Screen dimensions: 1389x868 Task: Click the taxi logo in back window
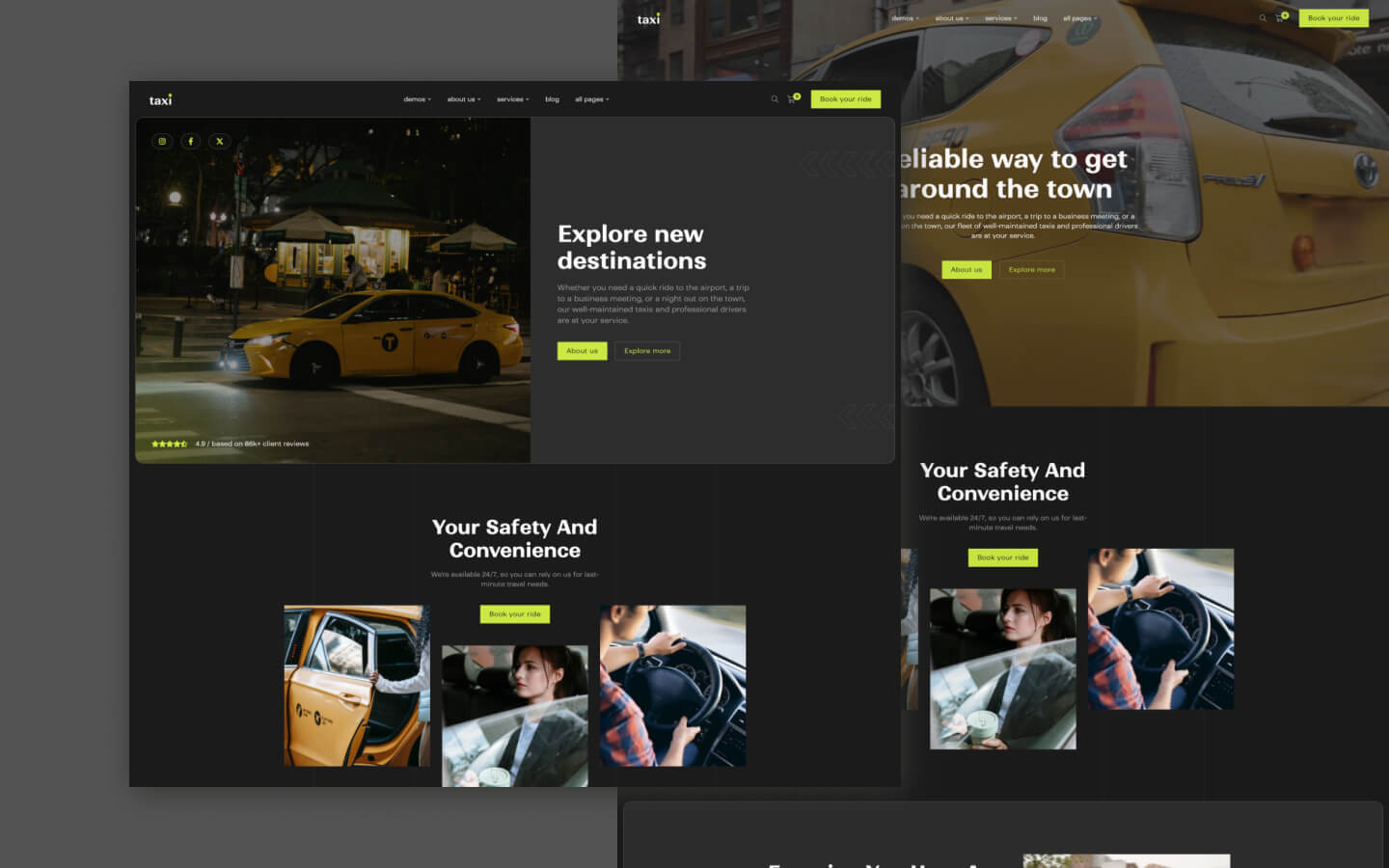[x=649, y=18]
